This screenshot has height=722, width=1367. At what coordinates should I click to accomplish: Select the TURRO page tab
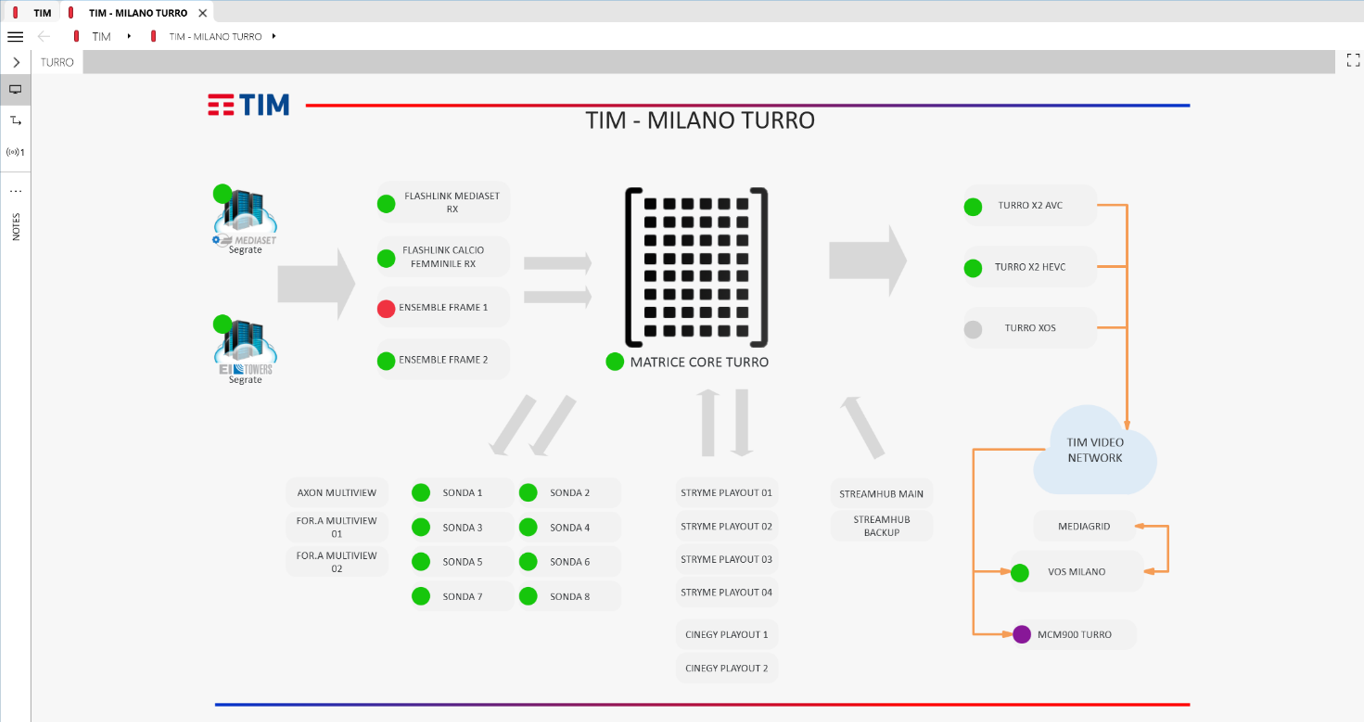click(57, 62)
